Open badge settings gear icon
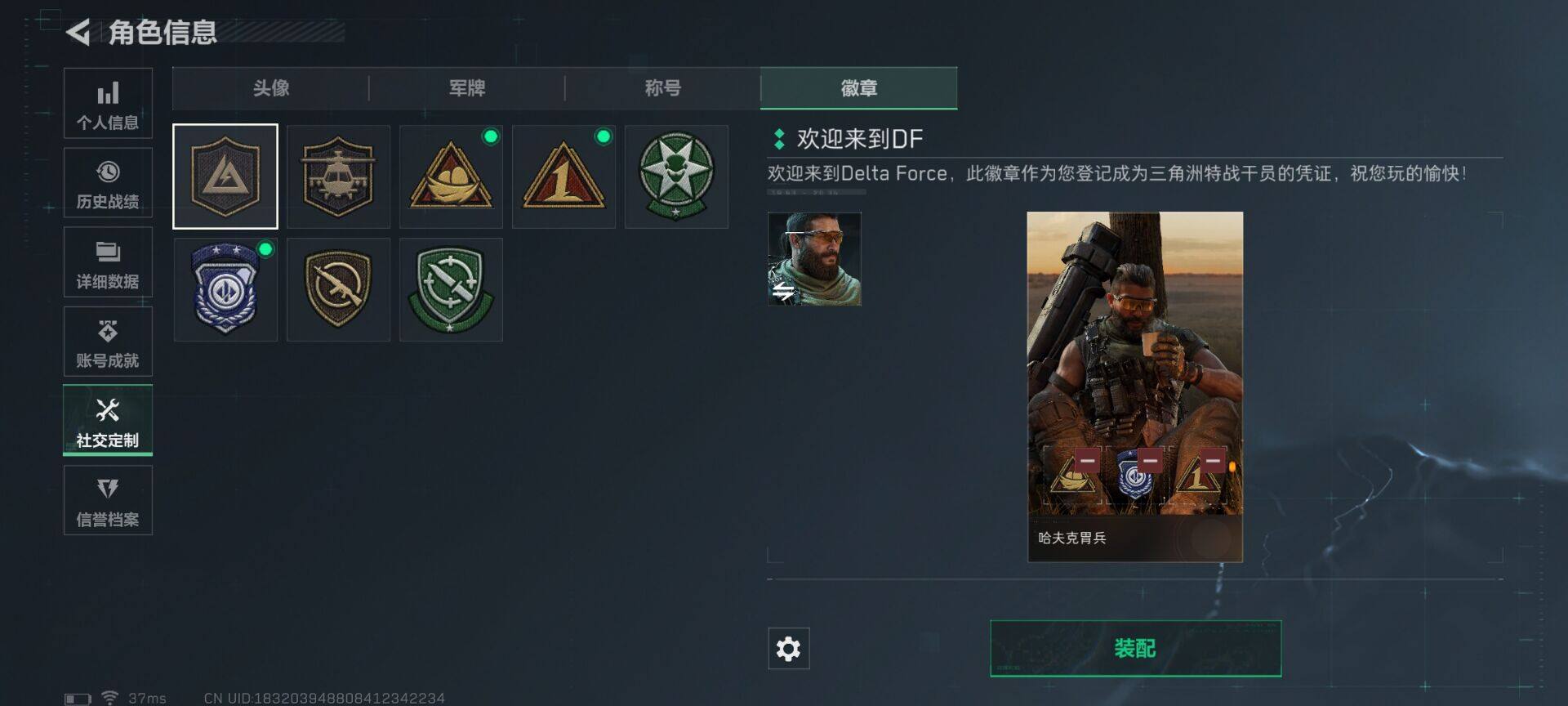Viewport: 1568px width, 706px height. click(x=788, y=649)
